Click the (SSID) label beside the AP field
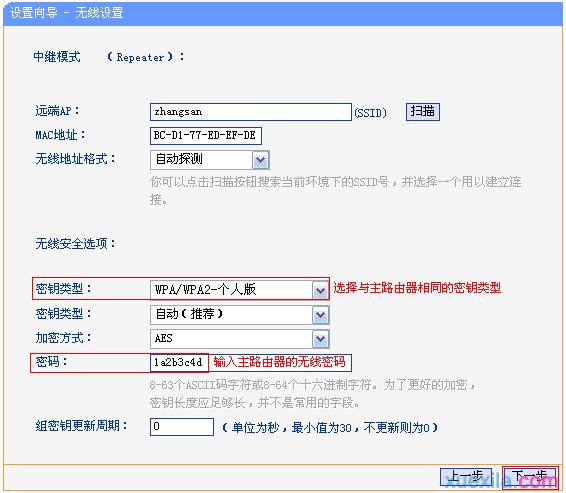 click(x=370, y=113)
